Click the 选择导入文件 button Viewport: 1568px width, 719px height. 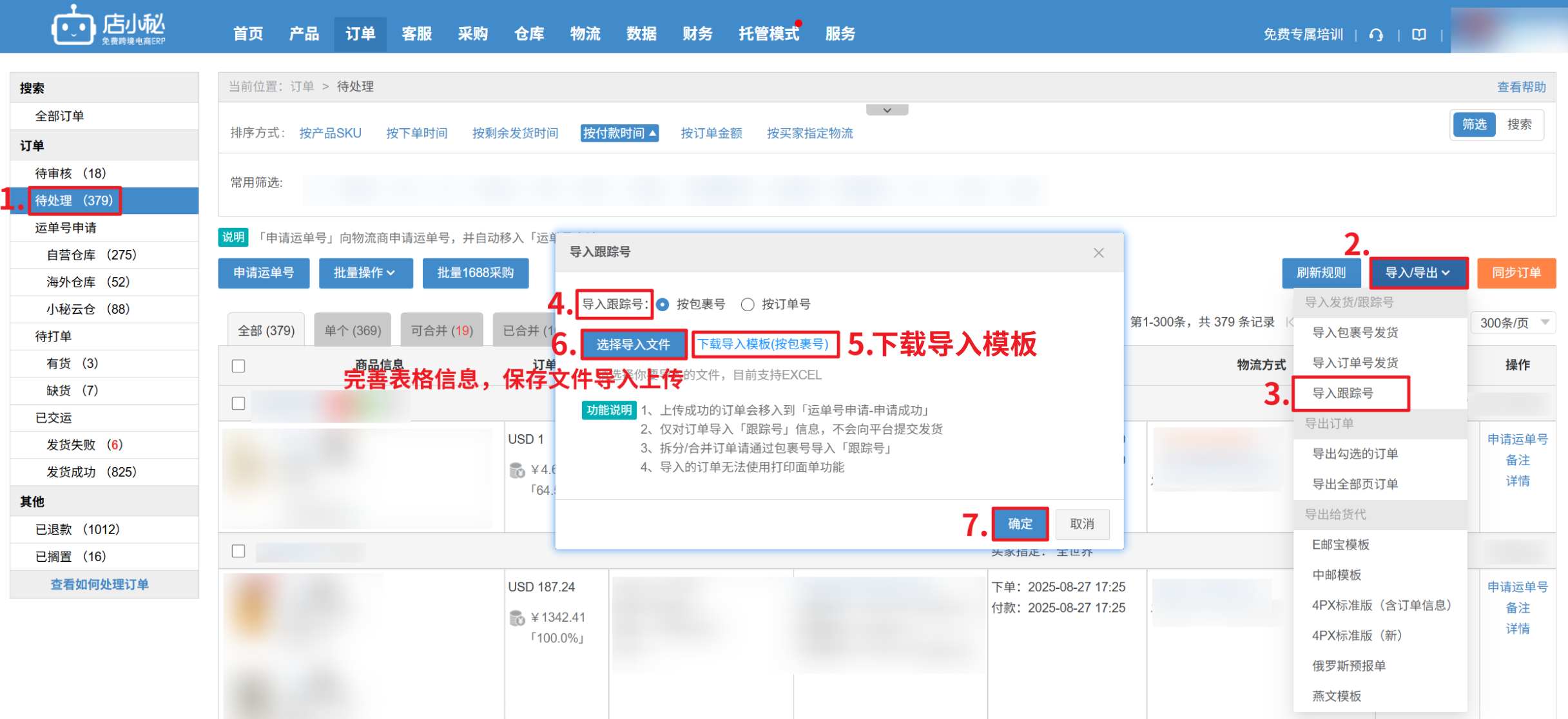coord(633,345)
